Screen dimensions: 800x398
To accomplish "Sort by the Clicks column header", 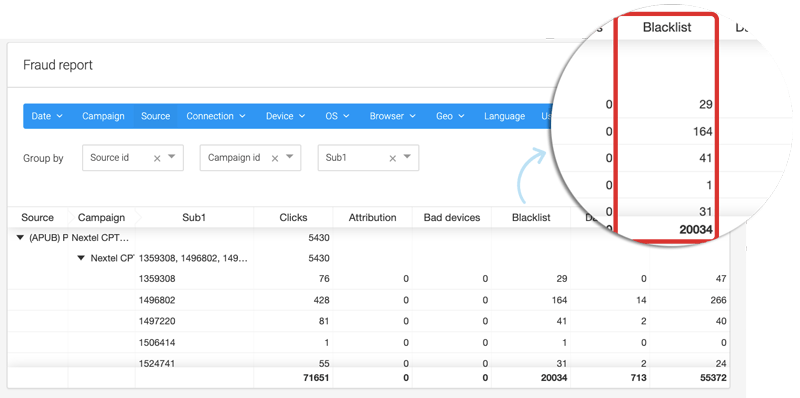I will (293, 217).
